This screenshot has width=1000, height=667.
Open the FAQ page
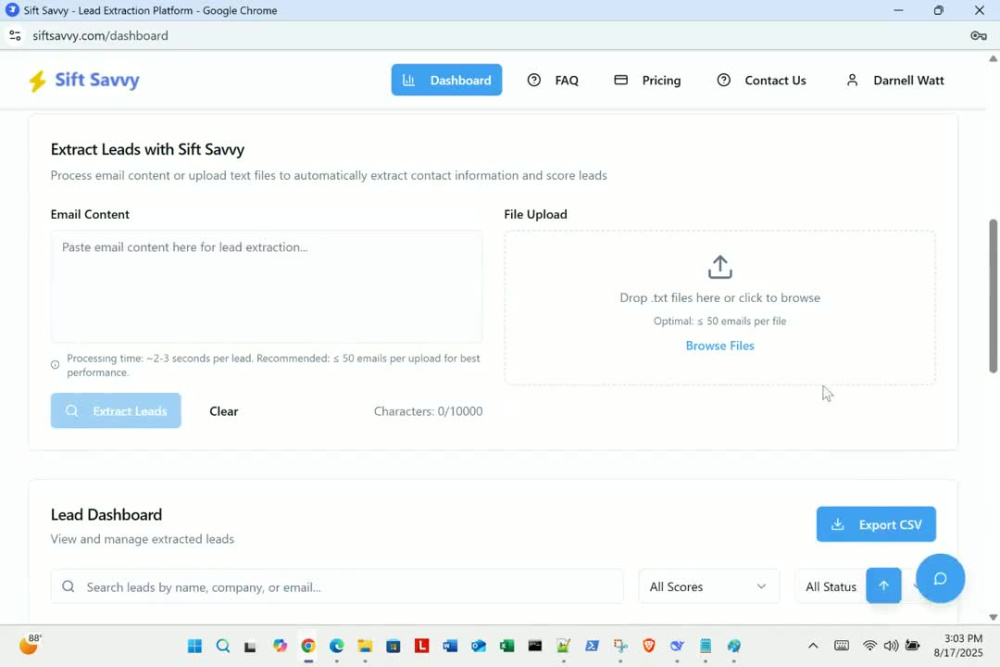click(553, 80)
